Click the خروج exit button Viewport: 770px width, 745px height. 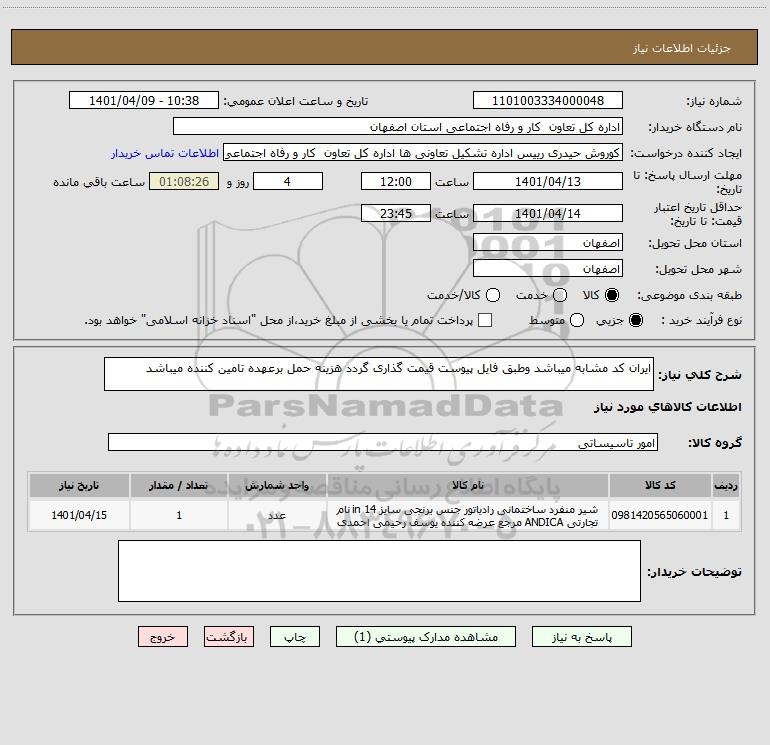coord(163,637)
